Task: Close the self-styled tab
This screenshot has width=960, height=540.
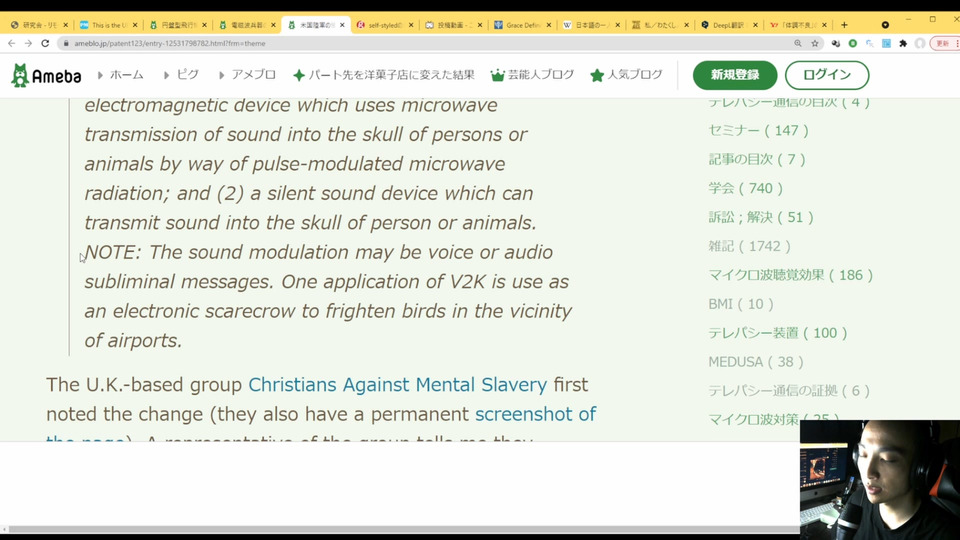Action: pyautogui.click(x=411, y=25)
